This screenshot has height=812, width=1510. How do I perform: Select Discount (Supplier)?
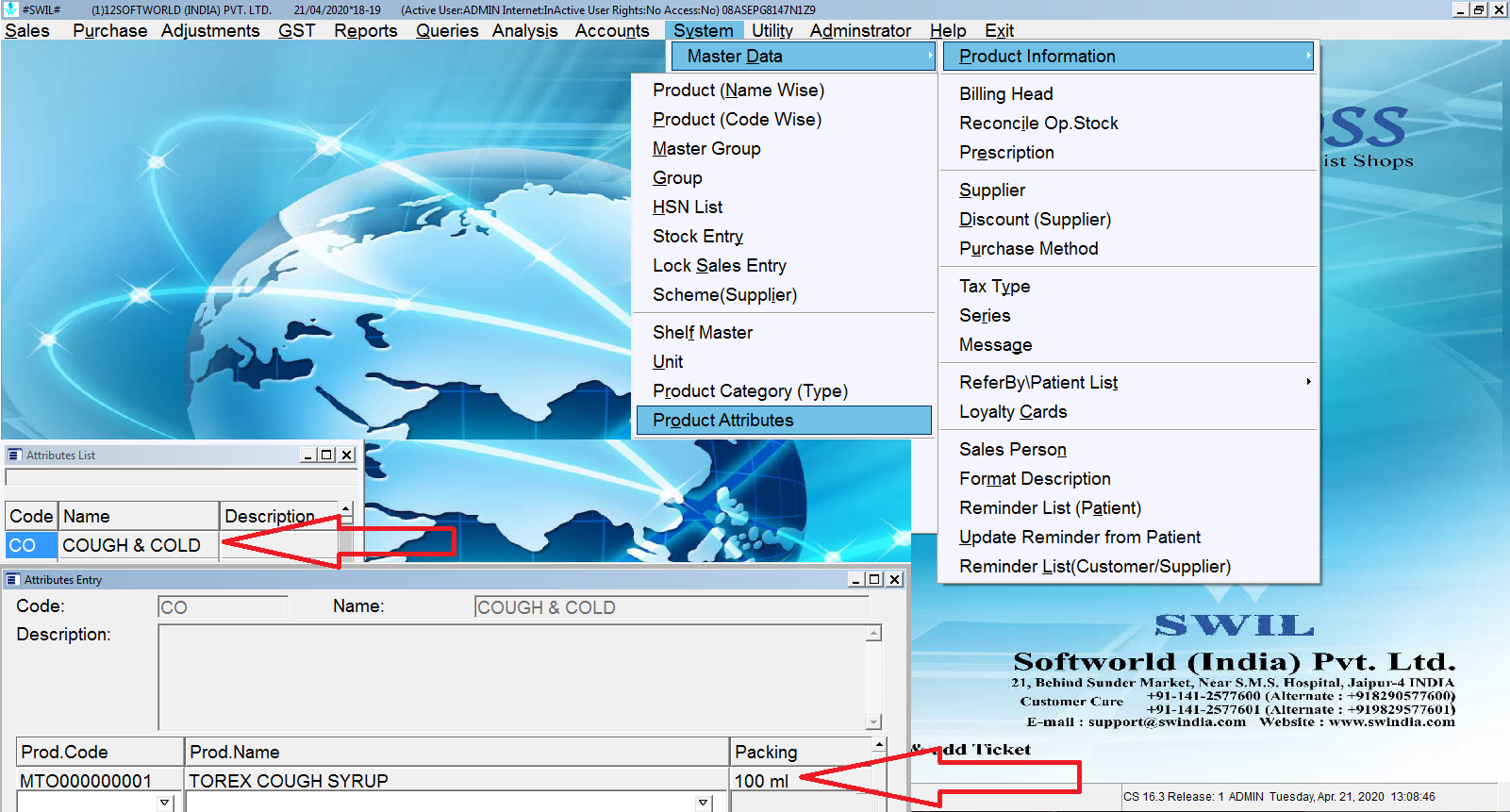pyautogui.click(x=1035, y=220)
